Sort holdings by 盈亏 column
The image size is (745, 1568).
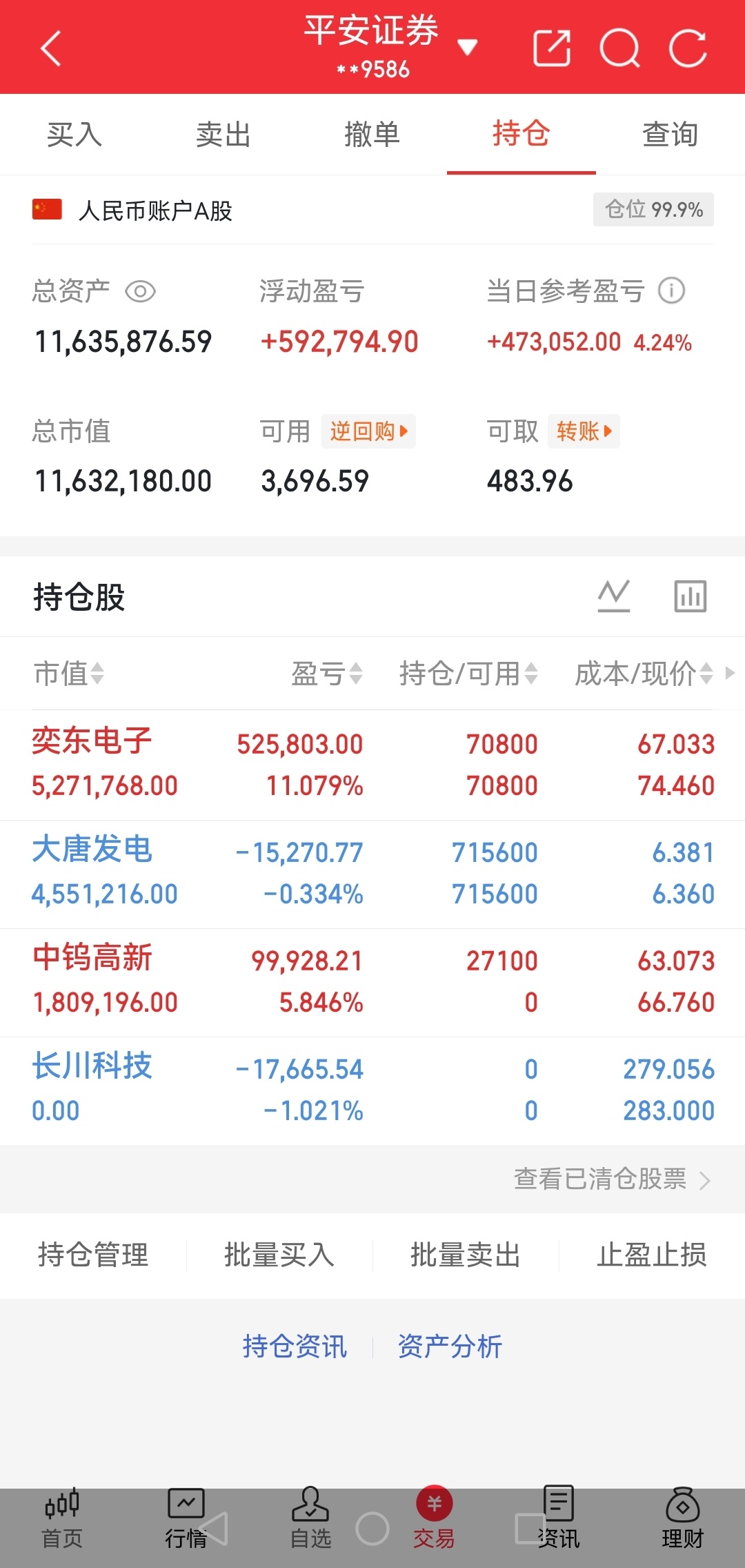[x=326, y=674]
